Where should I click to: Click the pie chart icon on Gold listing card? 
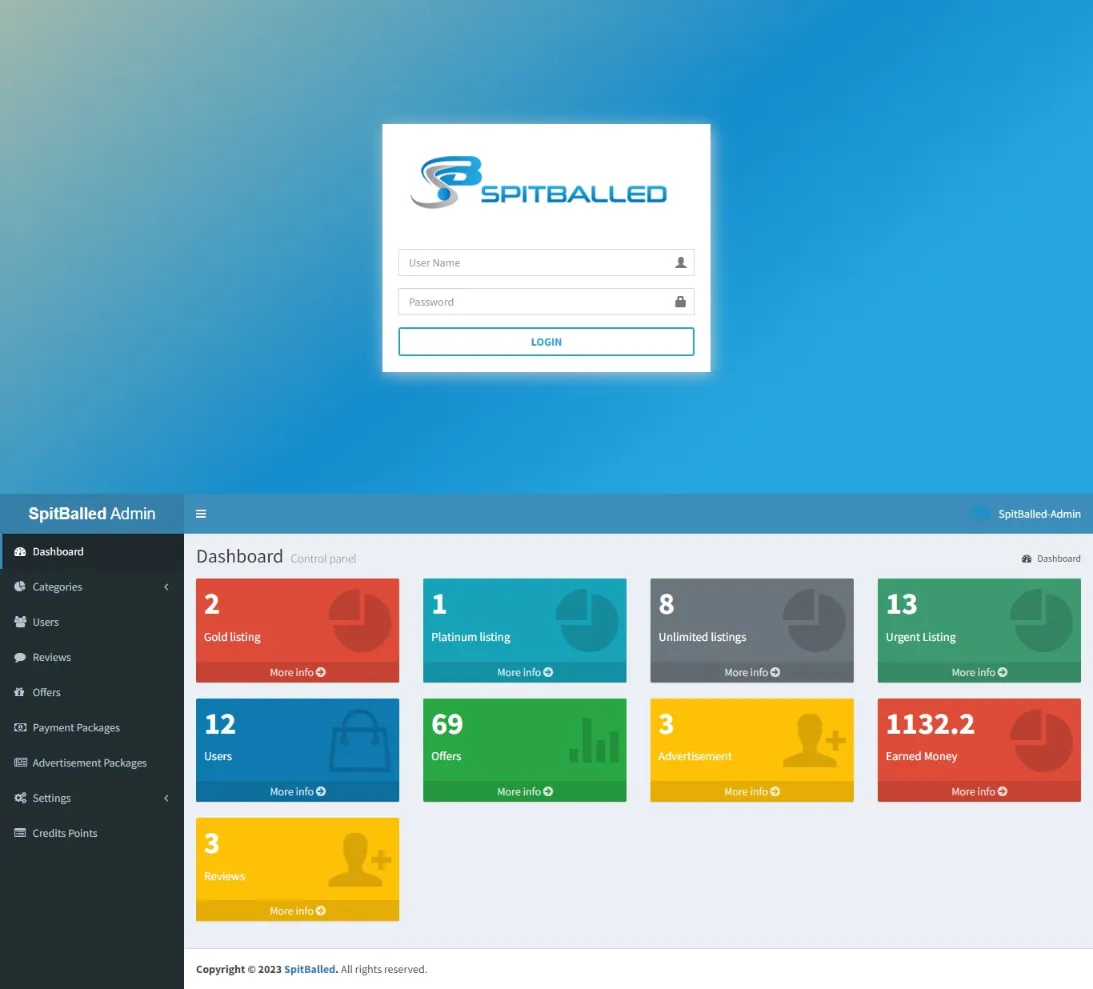360,620
